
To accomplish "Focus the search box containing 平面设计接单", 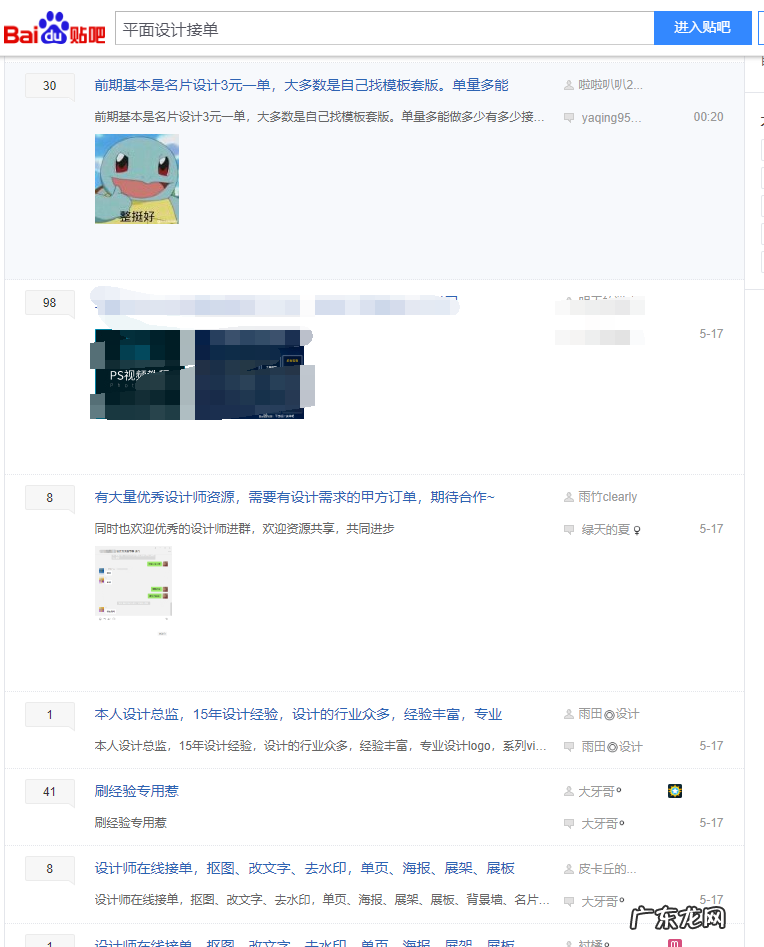I will [x=384, y=28].
